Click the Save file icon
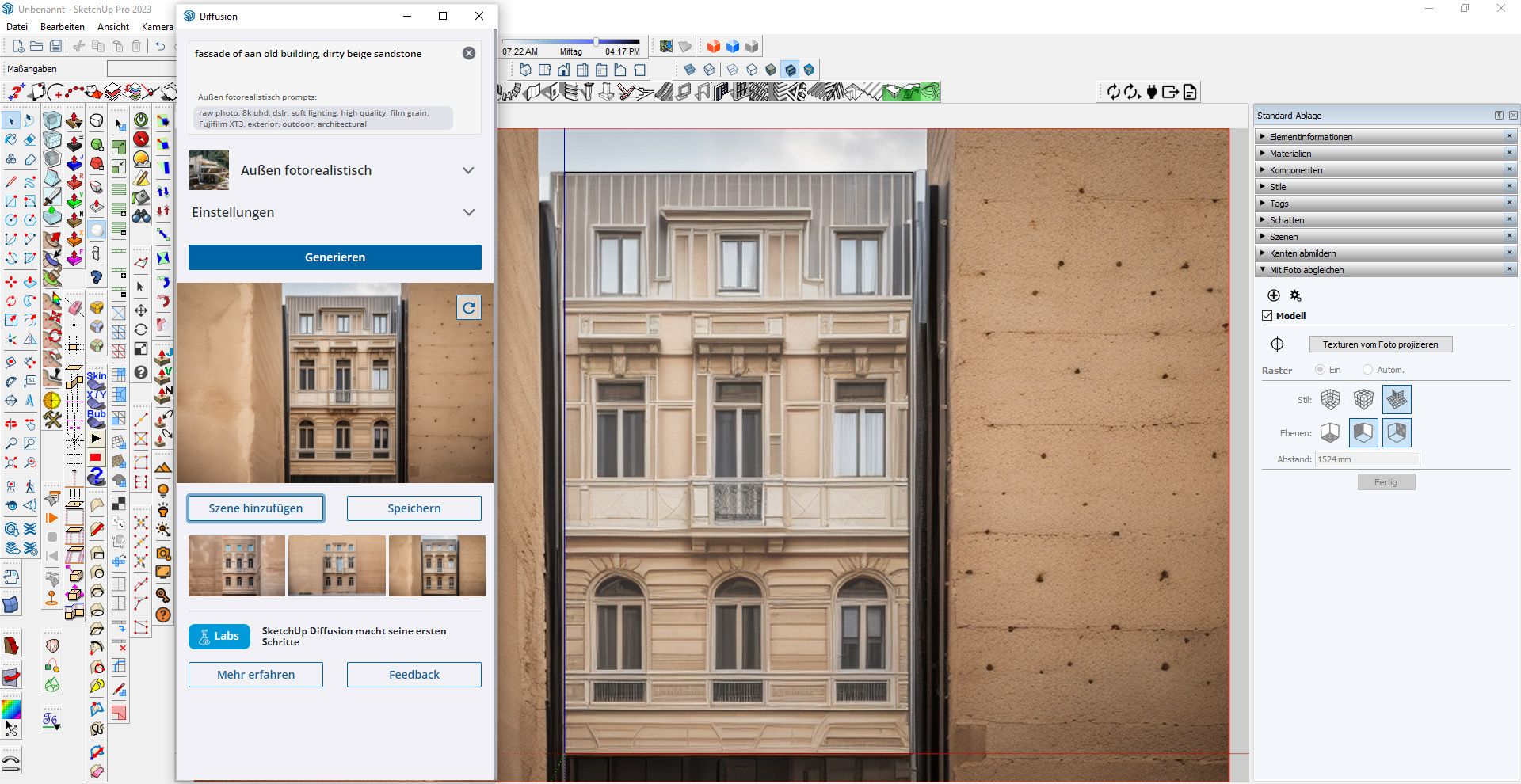 55,47
